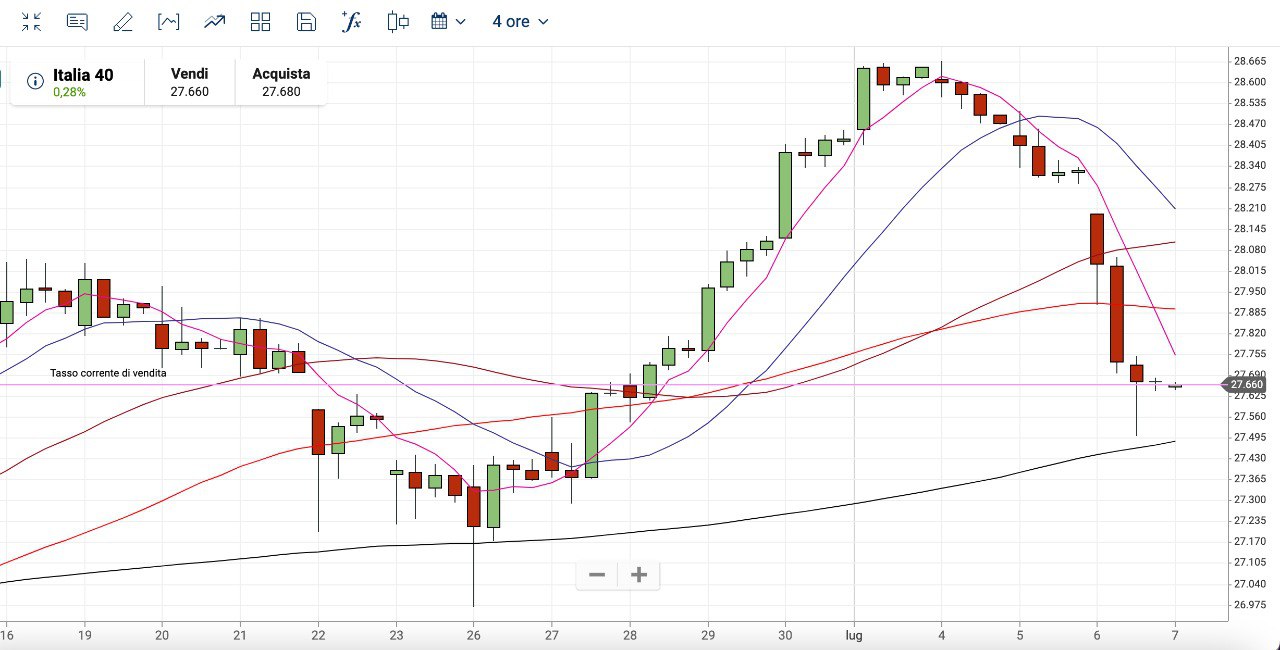Screen dimensions: 1280x650
Task: Expand the '4 ore' timeframe dropdown
Action: [x=520, y=22]
